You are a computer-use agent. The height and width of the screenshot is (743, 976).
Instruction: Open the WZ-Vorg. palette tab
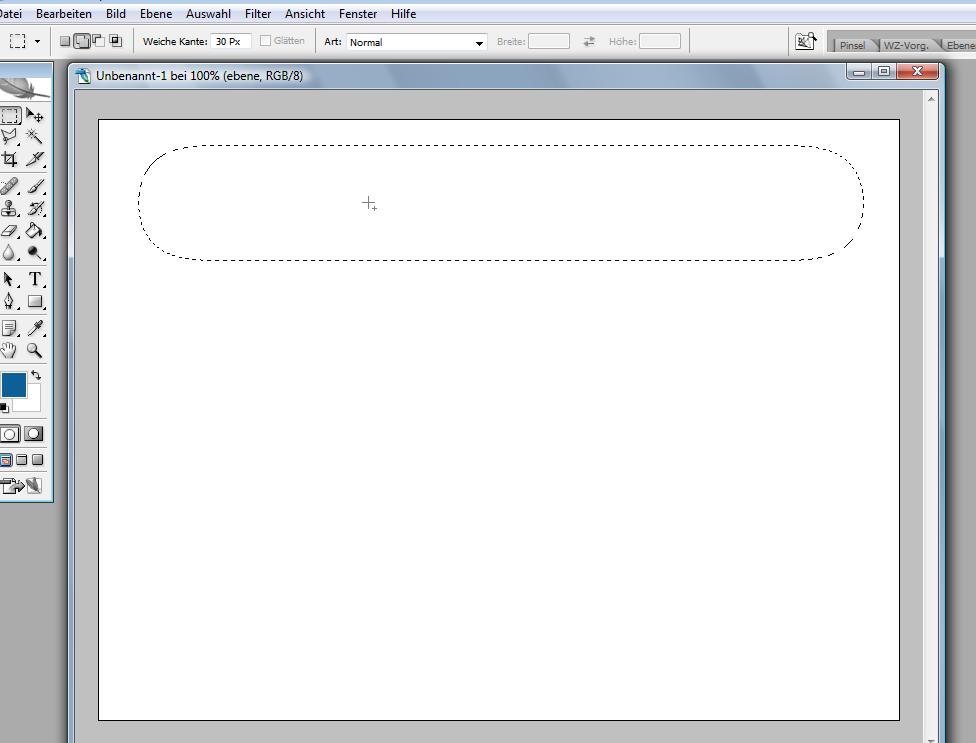point(905,45)
